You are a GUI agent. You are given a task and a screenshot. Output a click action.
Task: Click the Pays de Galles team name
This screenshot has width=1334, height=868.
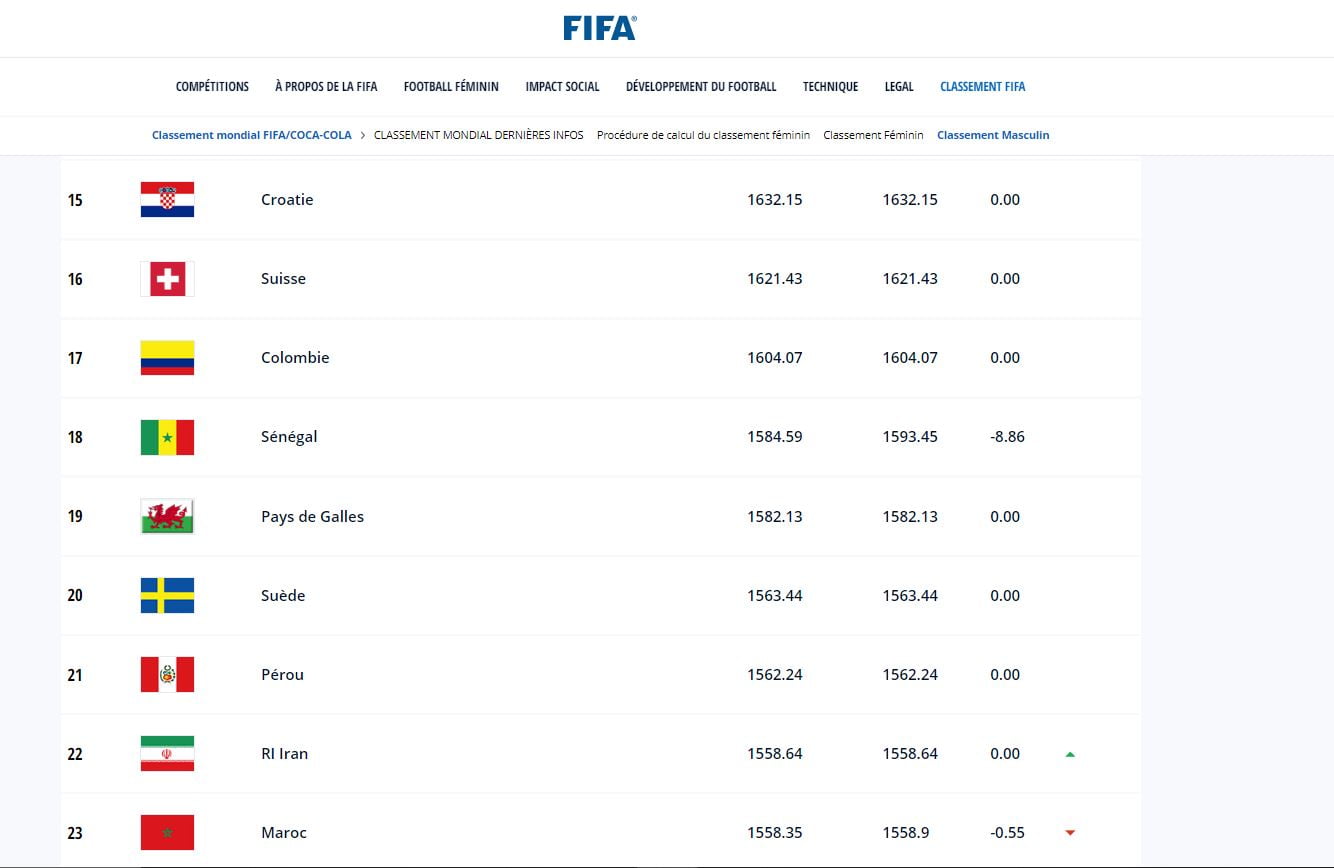[312, 517]
